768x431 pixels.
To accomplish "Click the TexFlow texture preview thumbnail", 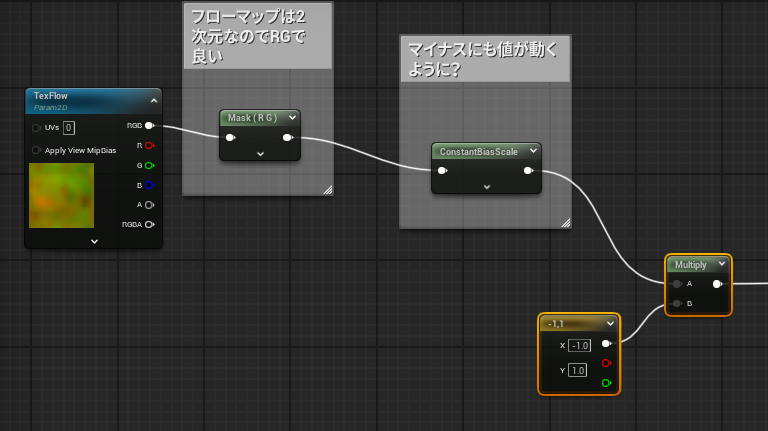I will click(x=61, y=195).
